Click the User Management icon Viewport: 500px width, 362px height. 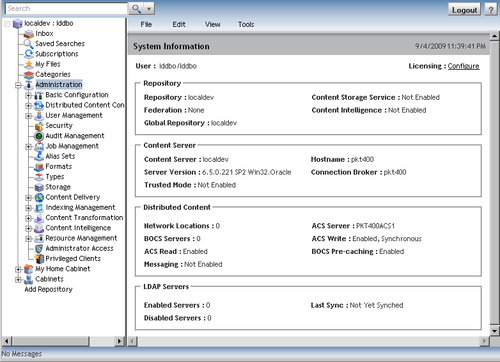coord(39,116)
